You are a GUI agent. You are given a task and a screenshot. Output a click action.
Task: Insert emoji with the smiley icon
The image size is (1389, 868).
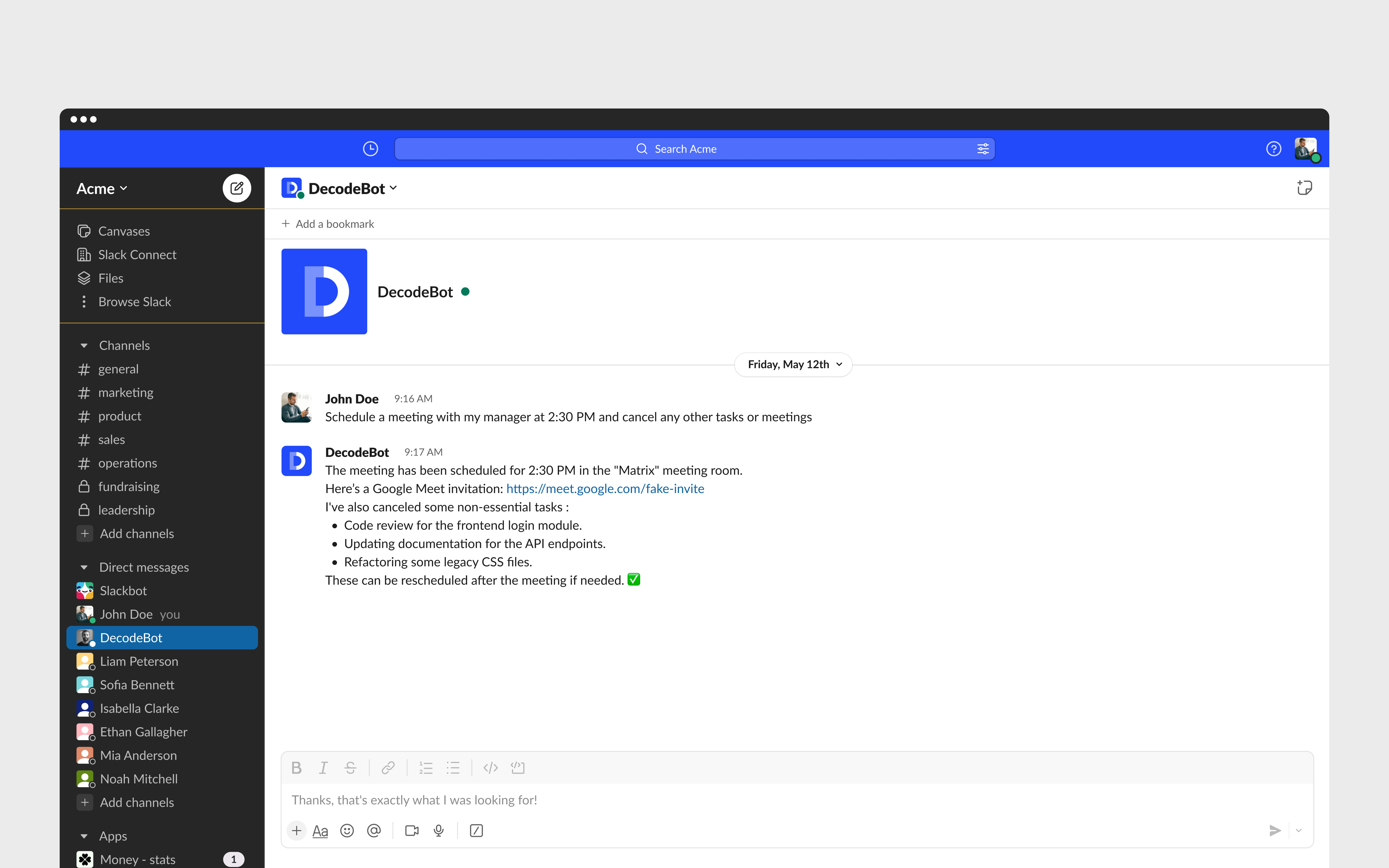tap(347, 831)
